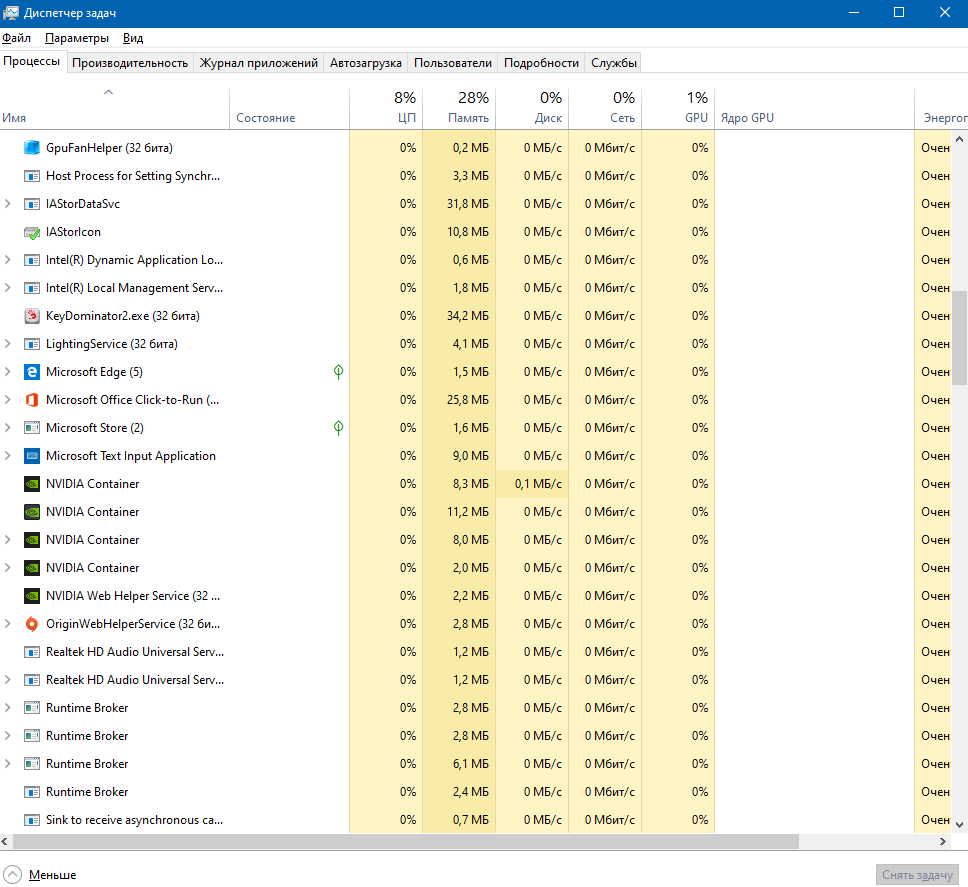Click the LightingService process icon
968x887 pixels.
click(x=31, y=344)
